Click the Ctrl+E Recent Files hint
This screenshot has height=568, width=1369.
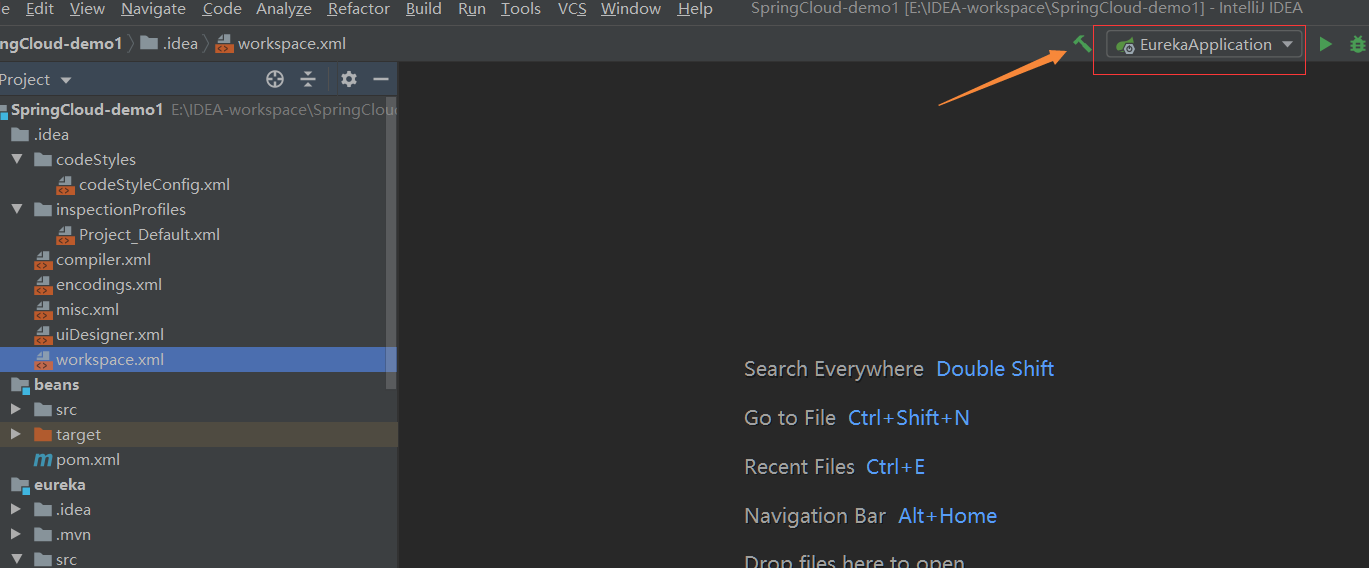pos(895,467)
